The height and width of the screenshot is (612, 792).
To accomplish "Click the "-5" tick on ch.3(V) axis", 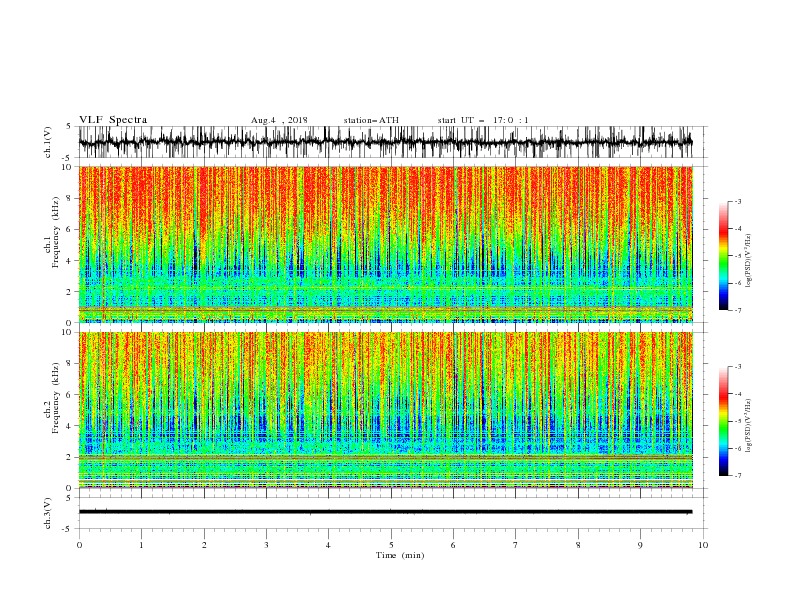I will pyautogui.click(x=68, y=529).
